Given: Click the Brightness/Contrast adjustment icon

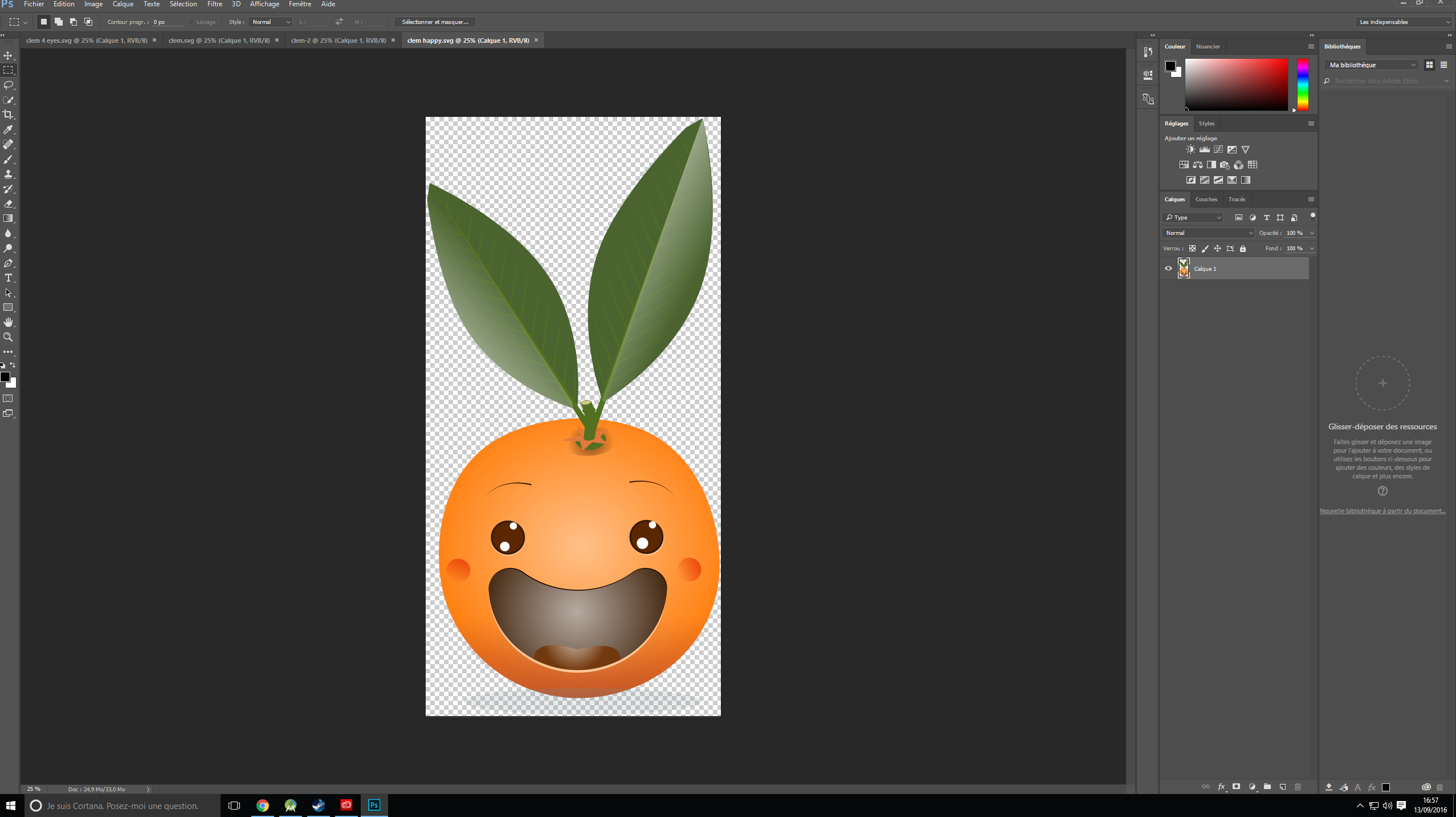Looking at the screenshot, I should coord(1190,149).
